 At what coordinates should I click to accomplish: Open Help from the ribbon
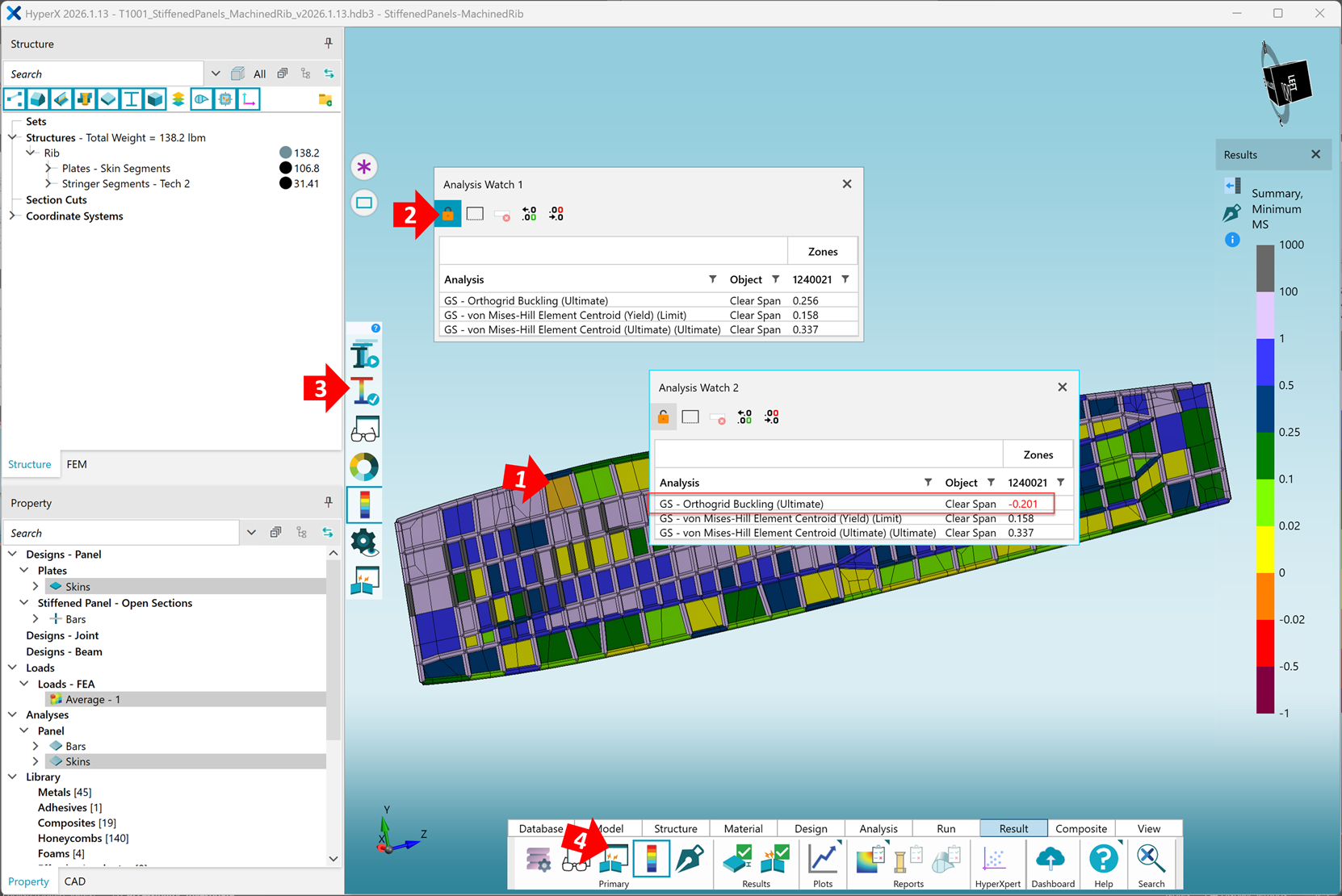[1103, 859]
